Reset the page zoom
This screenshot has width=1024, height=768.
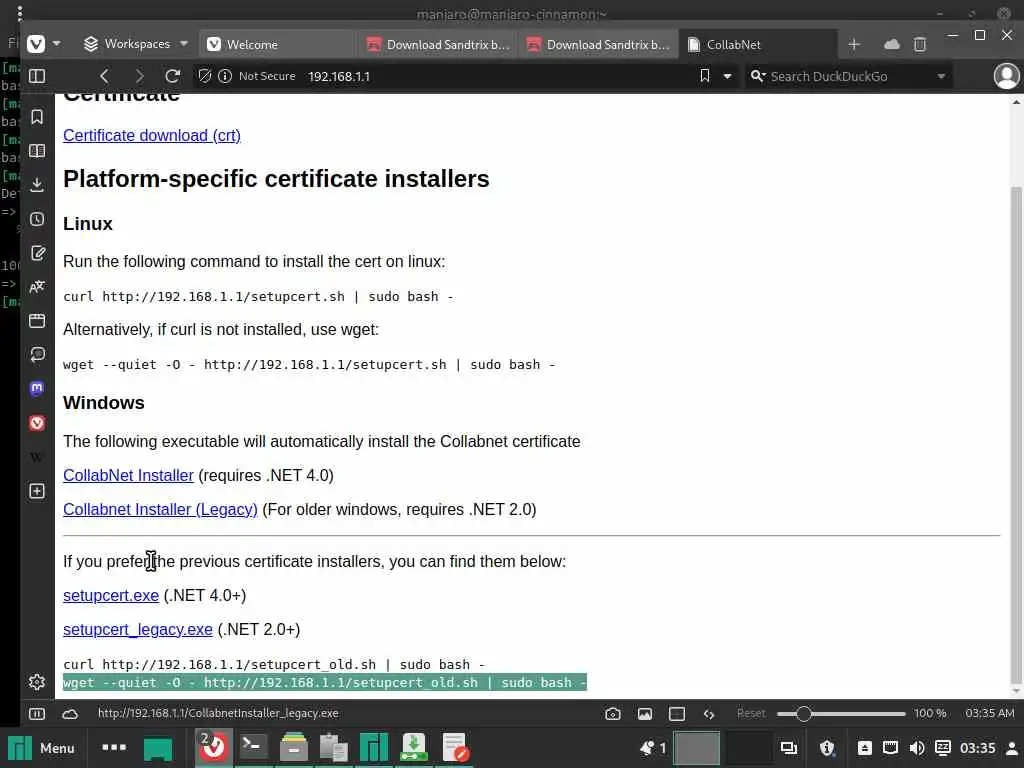751,713
